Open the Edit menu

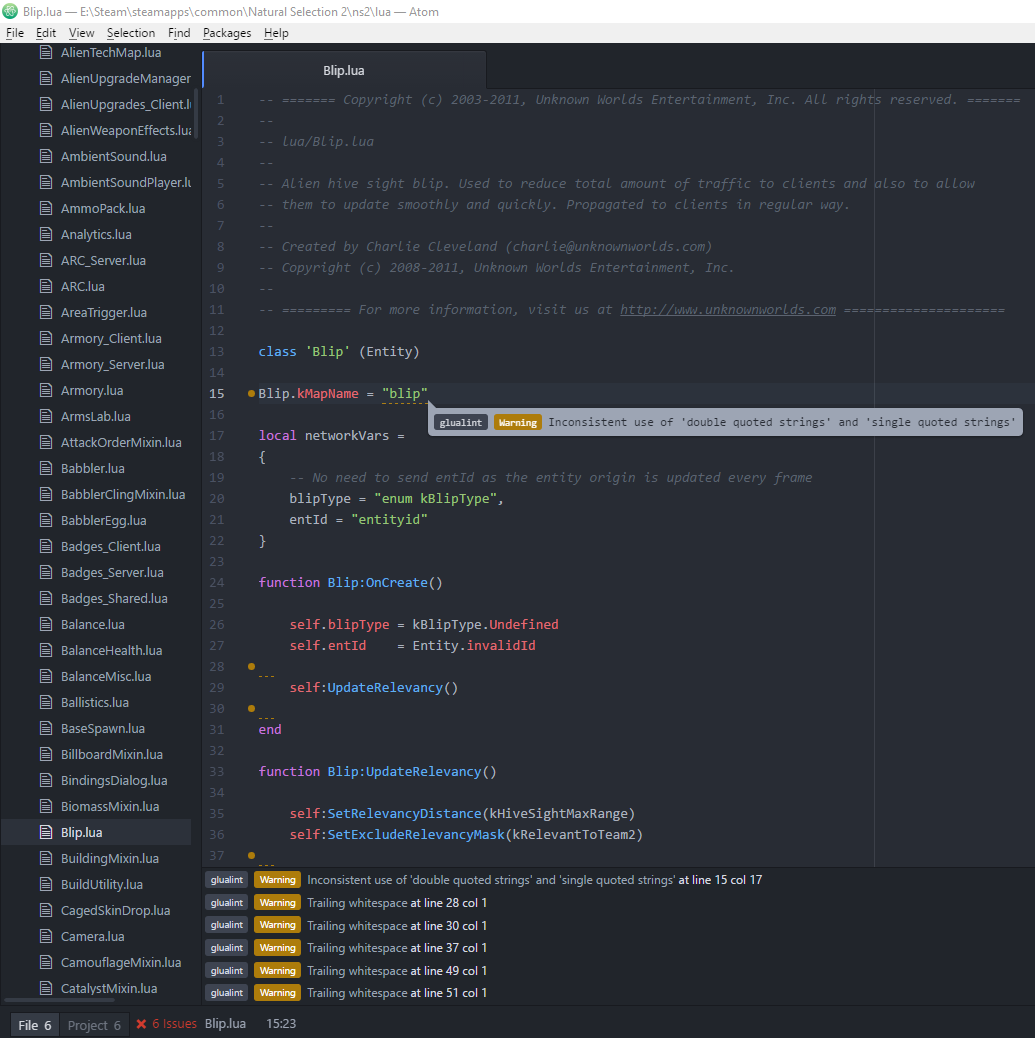tap(46, 33)
